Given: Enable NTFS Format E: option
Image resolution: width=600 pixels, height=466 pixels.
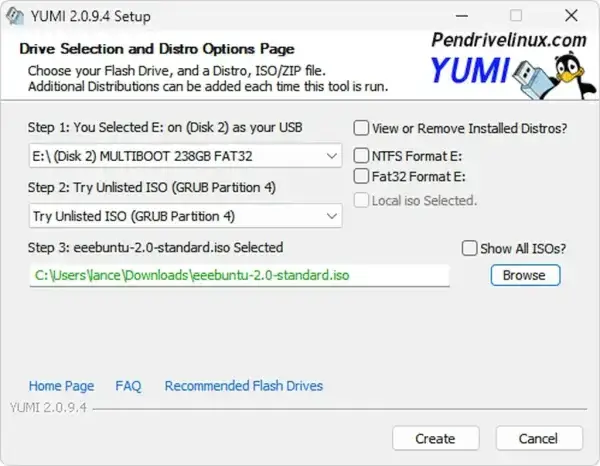Looking at the screenshot, I should [x=361, y=156].
